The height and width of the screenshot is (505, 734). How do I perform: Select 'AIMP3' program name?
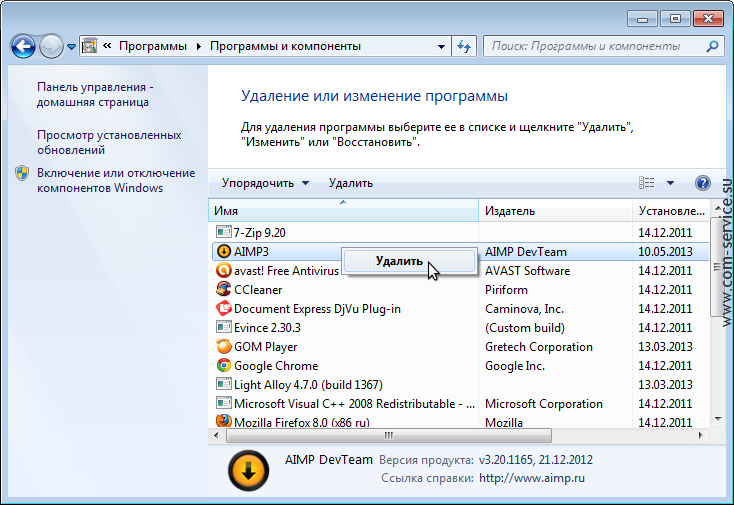click(x=251, y=252)
